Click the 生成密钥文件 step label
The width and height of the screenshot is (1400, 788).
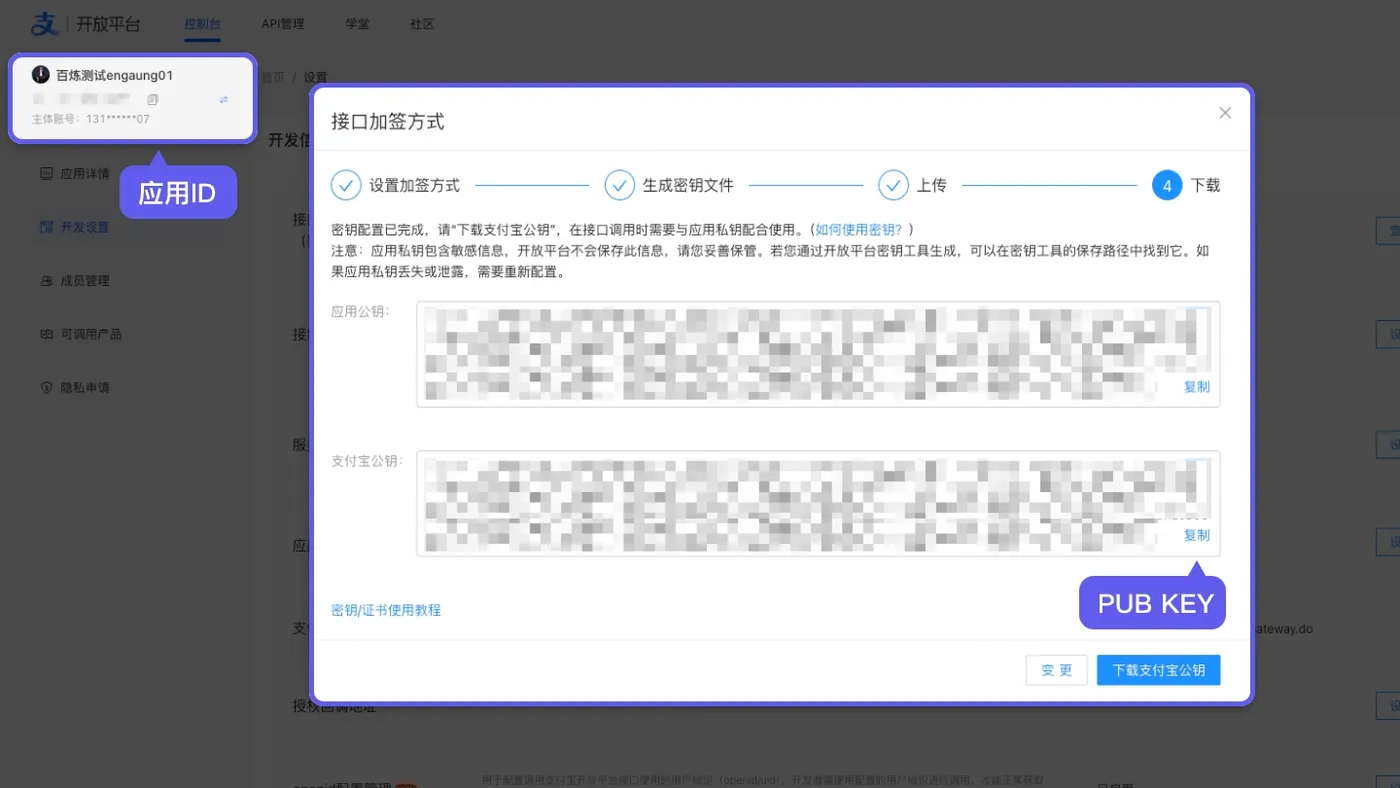click(x=689, y=185)
